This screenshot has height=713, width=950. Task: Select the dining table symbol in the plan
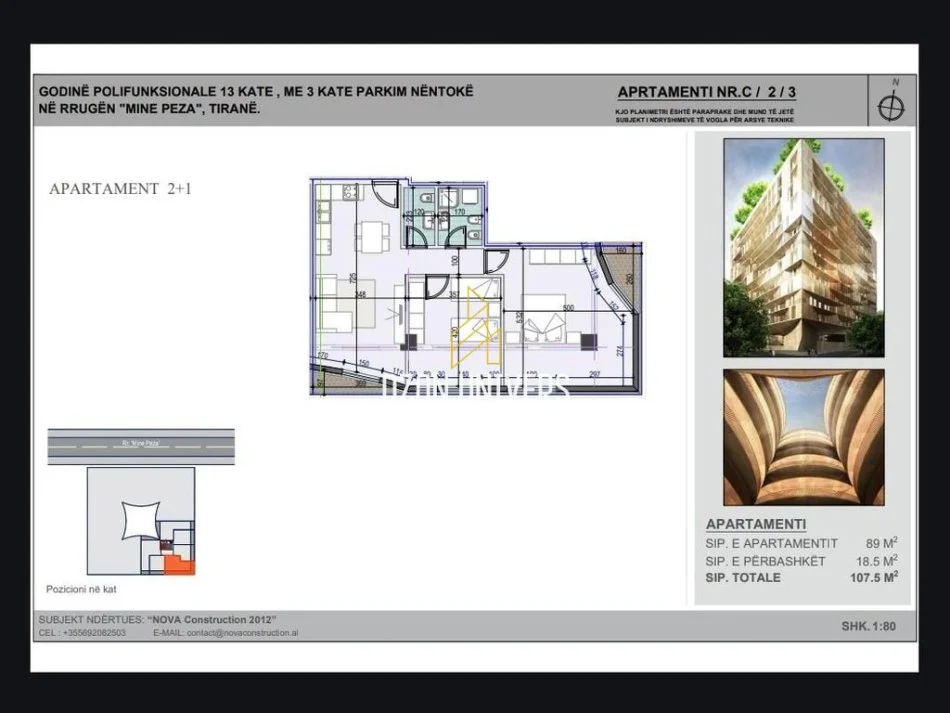[372, 236]
